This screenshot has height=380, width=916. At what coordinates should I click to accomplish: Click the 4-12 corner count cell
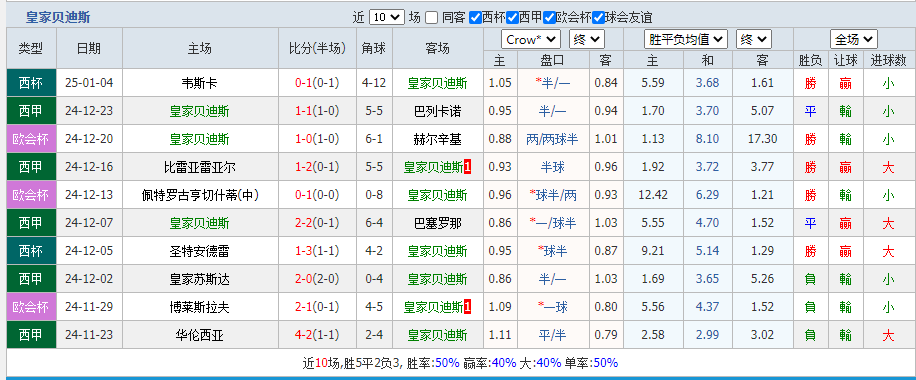tap(374, 83)
